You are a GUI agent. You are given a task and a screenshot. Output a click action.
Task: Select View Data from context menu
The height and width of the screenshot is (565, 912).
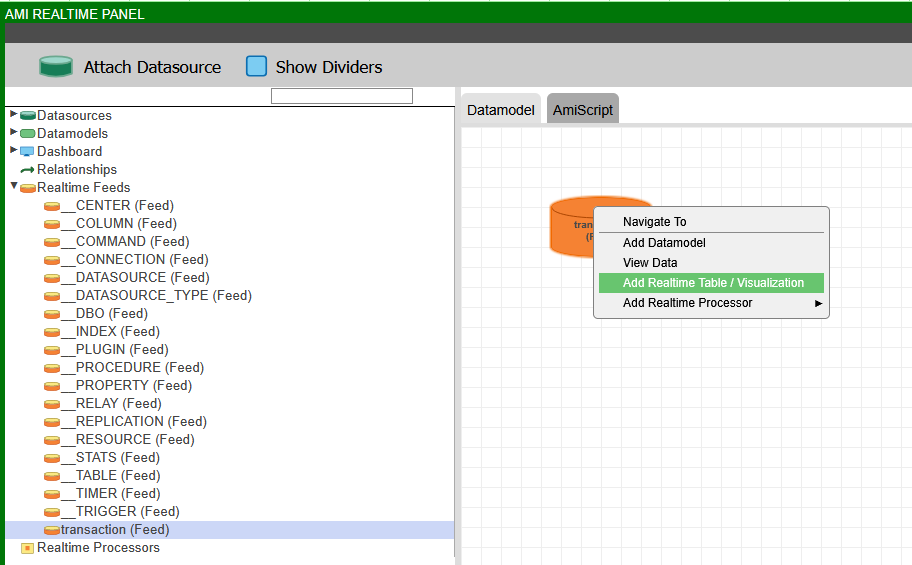650,263
